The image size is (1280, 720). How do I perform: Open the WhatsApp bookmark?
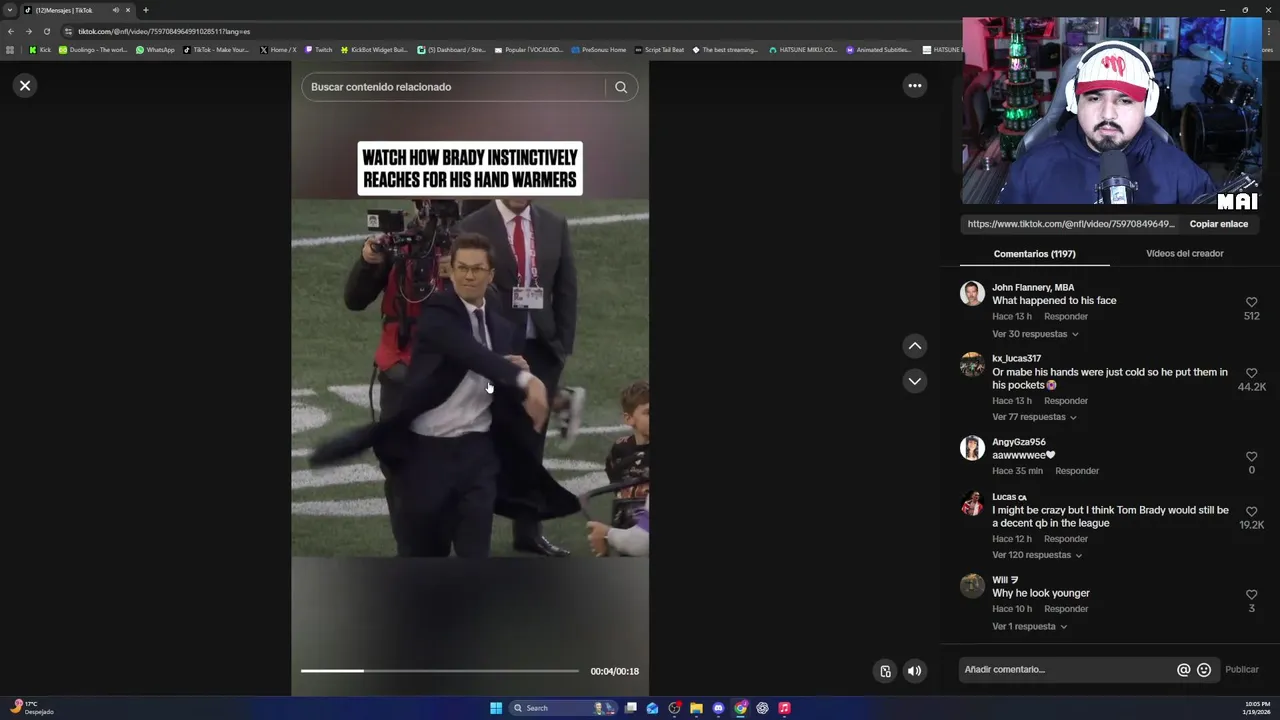coord(155,50)
